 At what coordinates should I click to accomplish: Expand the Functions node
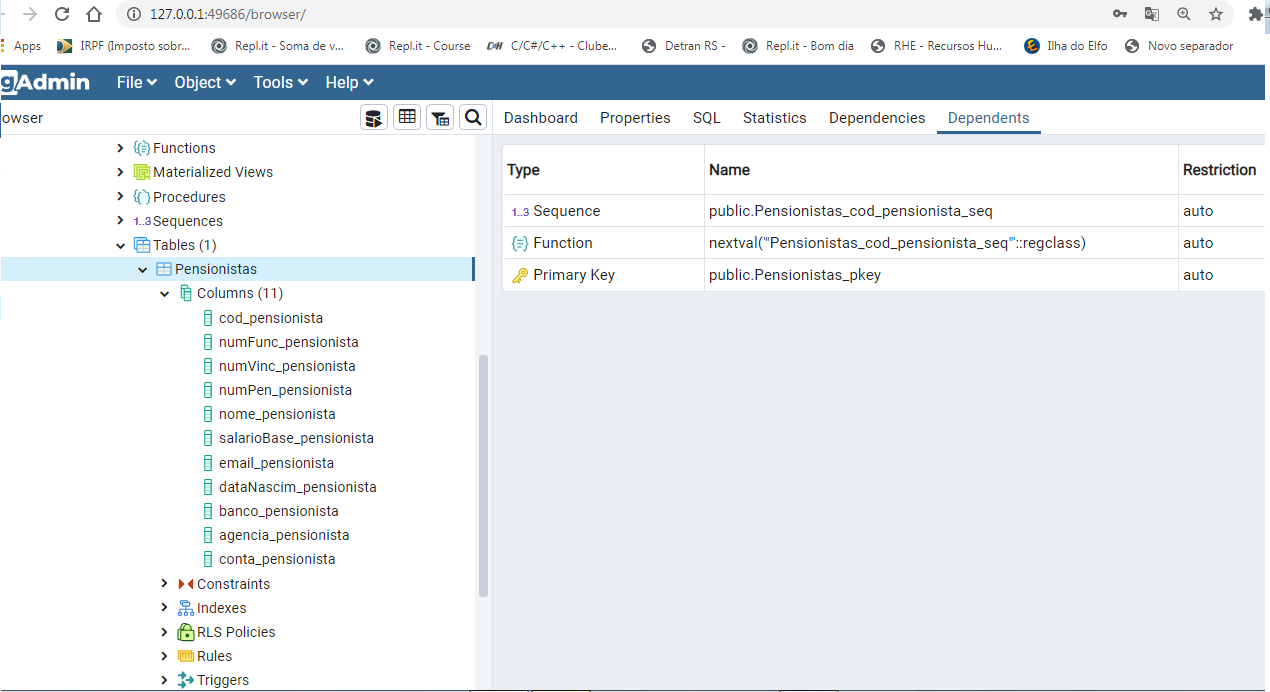click(x=121, y=148)
